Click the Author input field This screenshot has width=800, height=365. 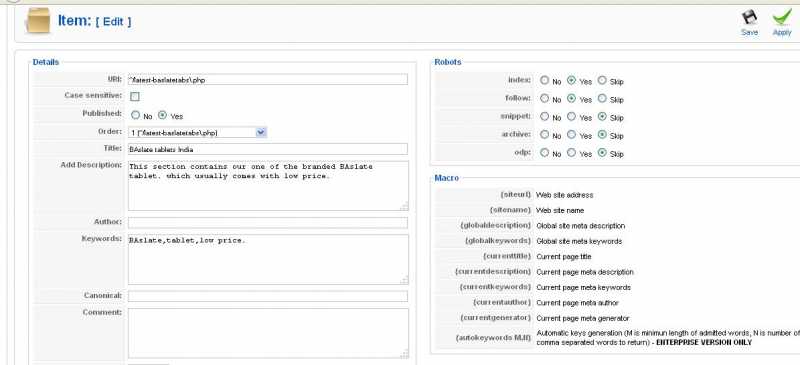click(268, 223)
